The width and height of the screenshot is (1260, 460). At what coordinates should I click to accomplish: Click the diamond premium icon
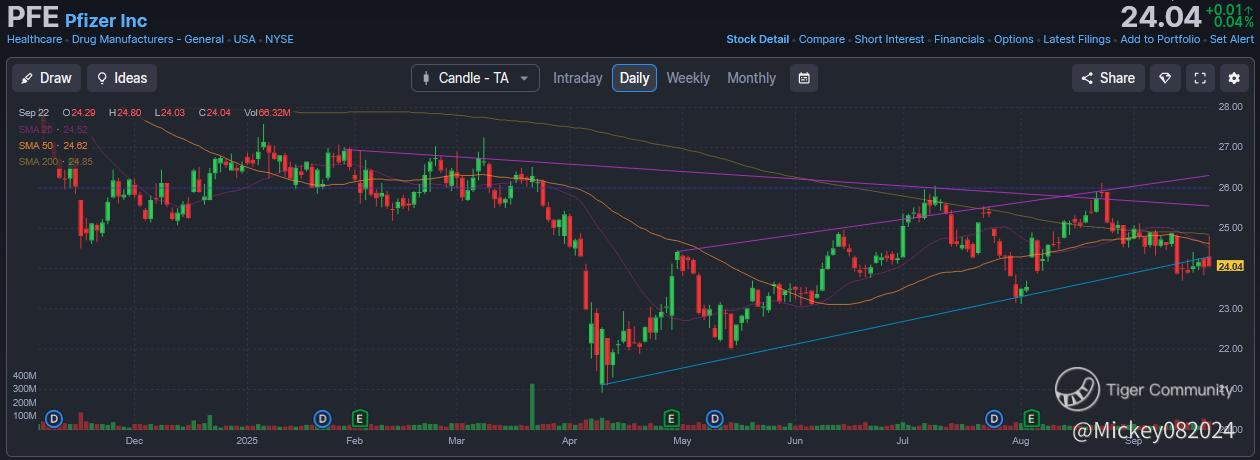coord(1164,78)
